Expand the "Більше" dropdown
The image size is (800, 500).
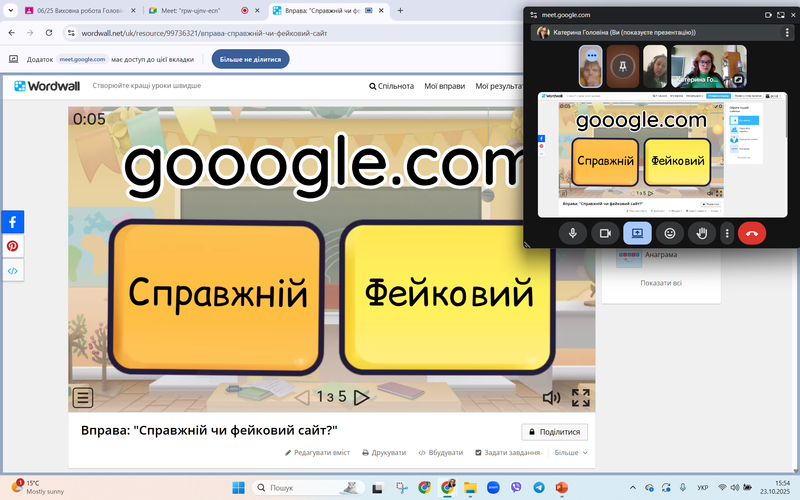point(571,453)
